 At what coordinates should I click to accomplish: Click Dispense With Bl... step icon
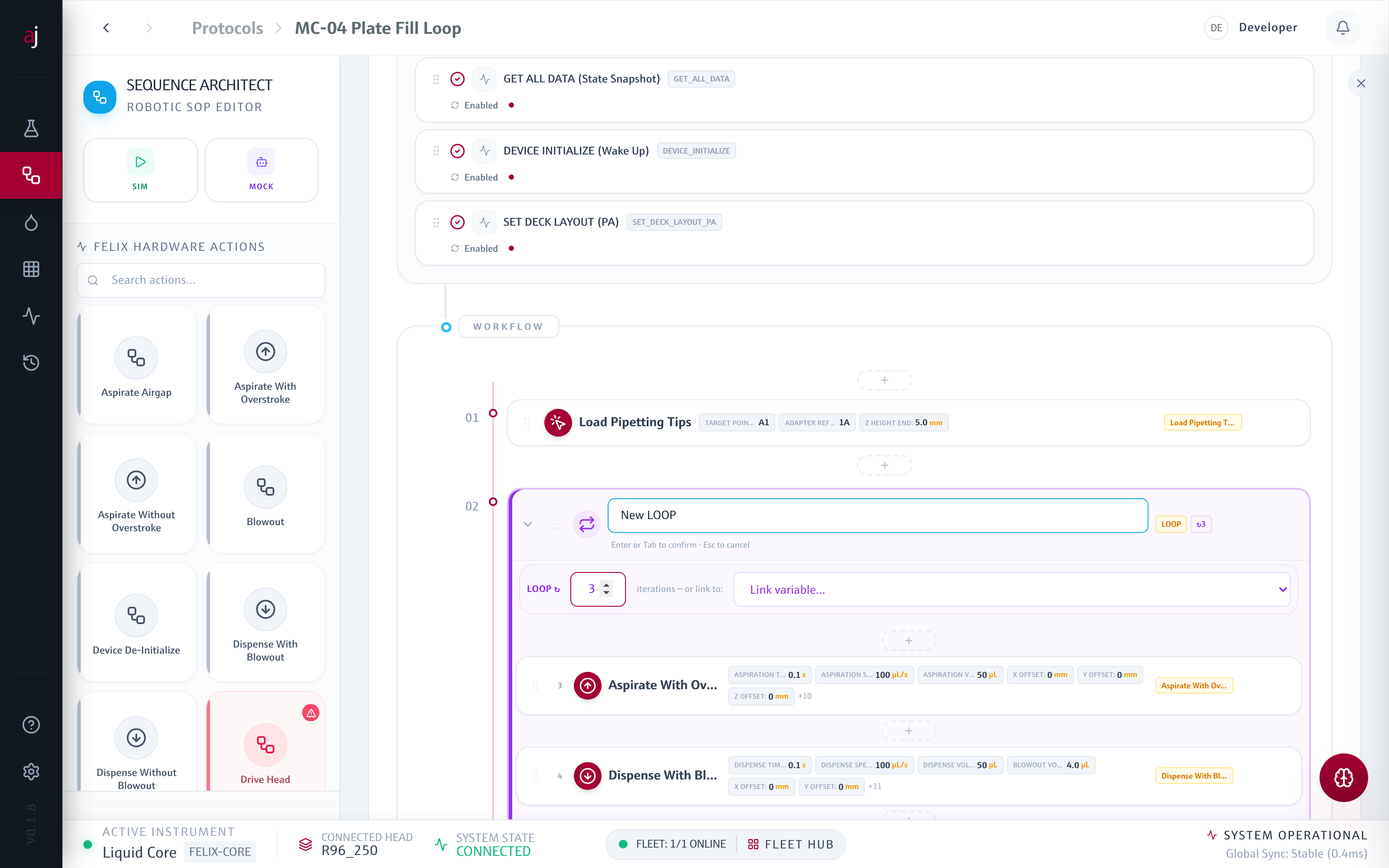pos(587,776)
